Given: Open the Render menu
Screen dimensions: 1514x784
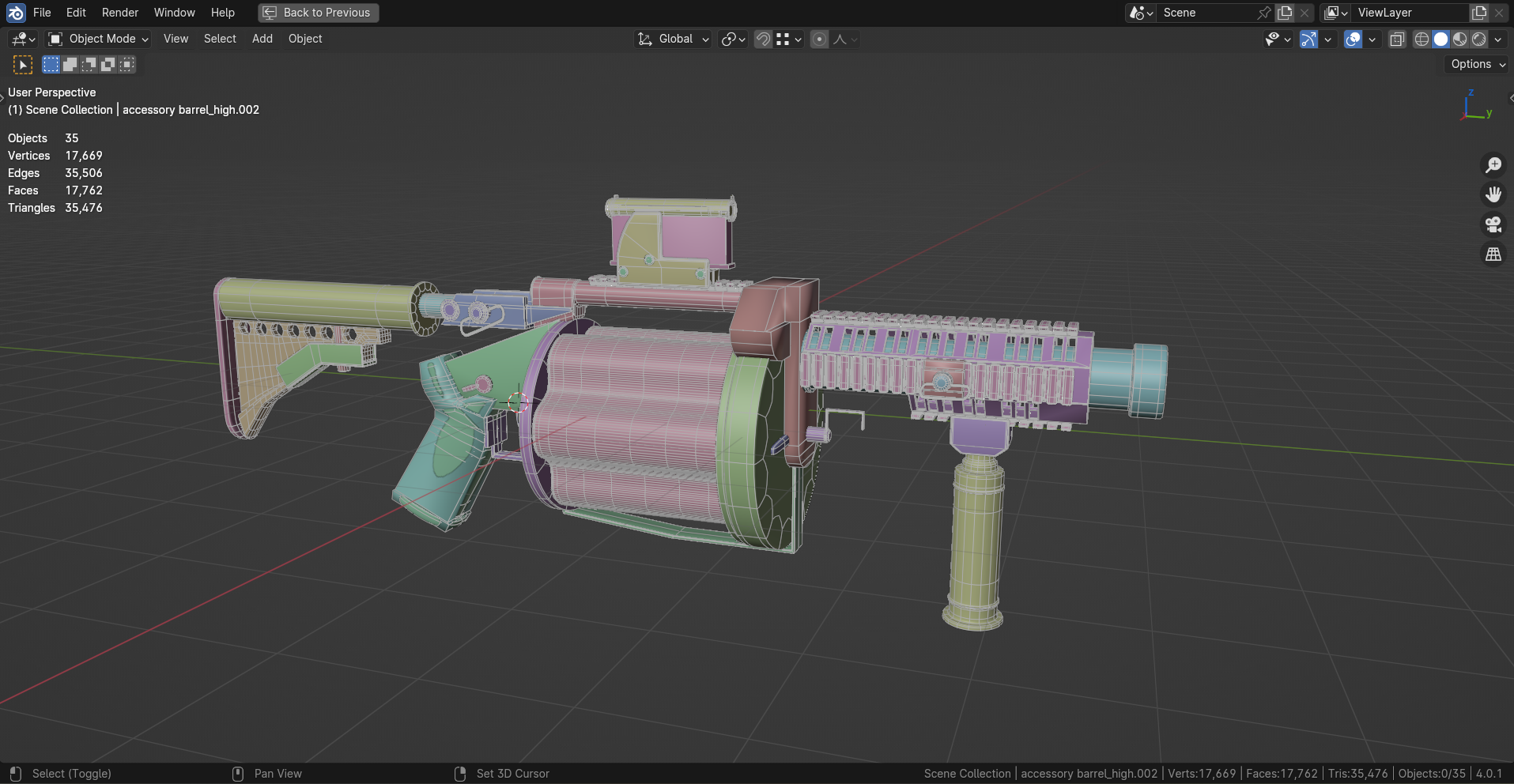Looking at the screenshot, I should (120, 13).
